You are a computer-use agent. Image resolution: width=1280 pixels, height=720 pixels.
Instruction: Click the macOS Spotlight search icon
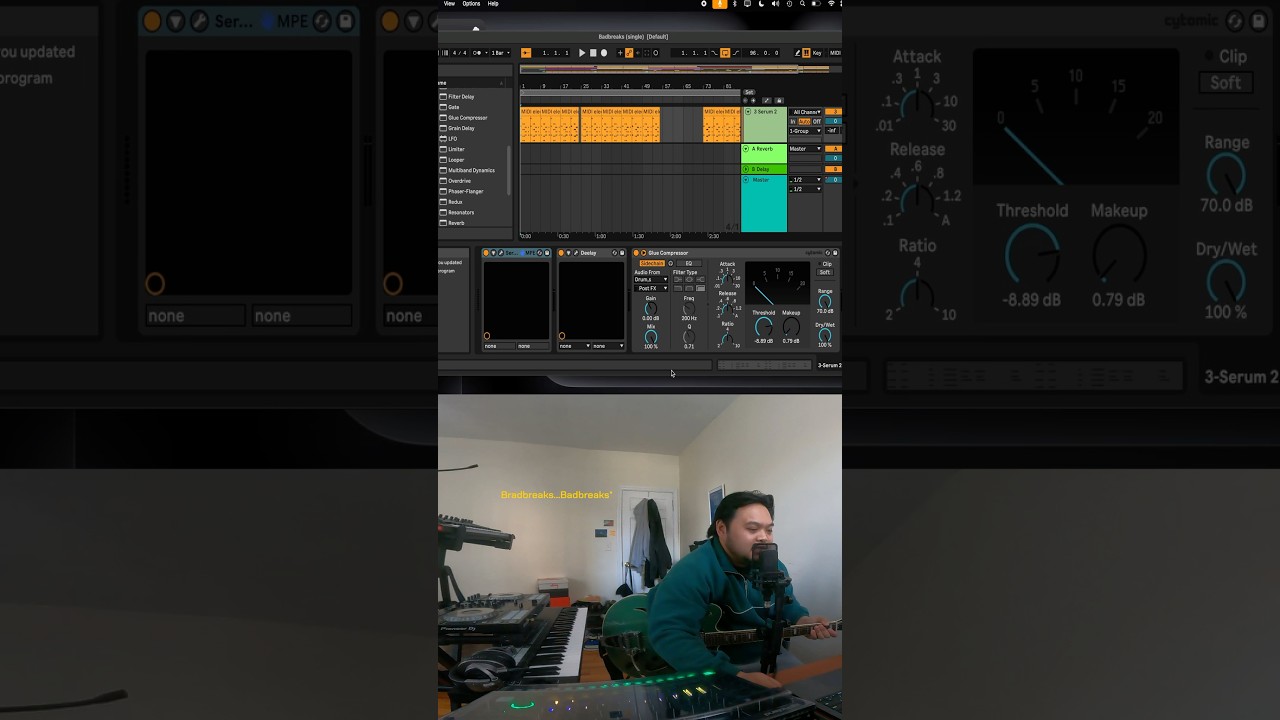click(x=802, y=4)
